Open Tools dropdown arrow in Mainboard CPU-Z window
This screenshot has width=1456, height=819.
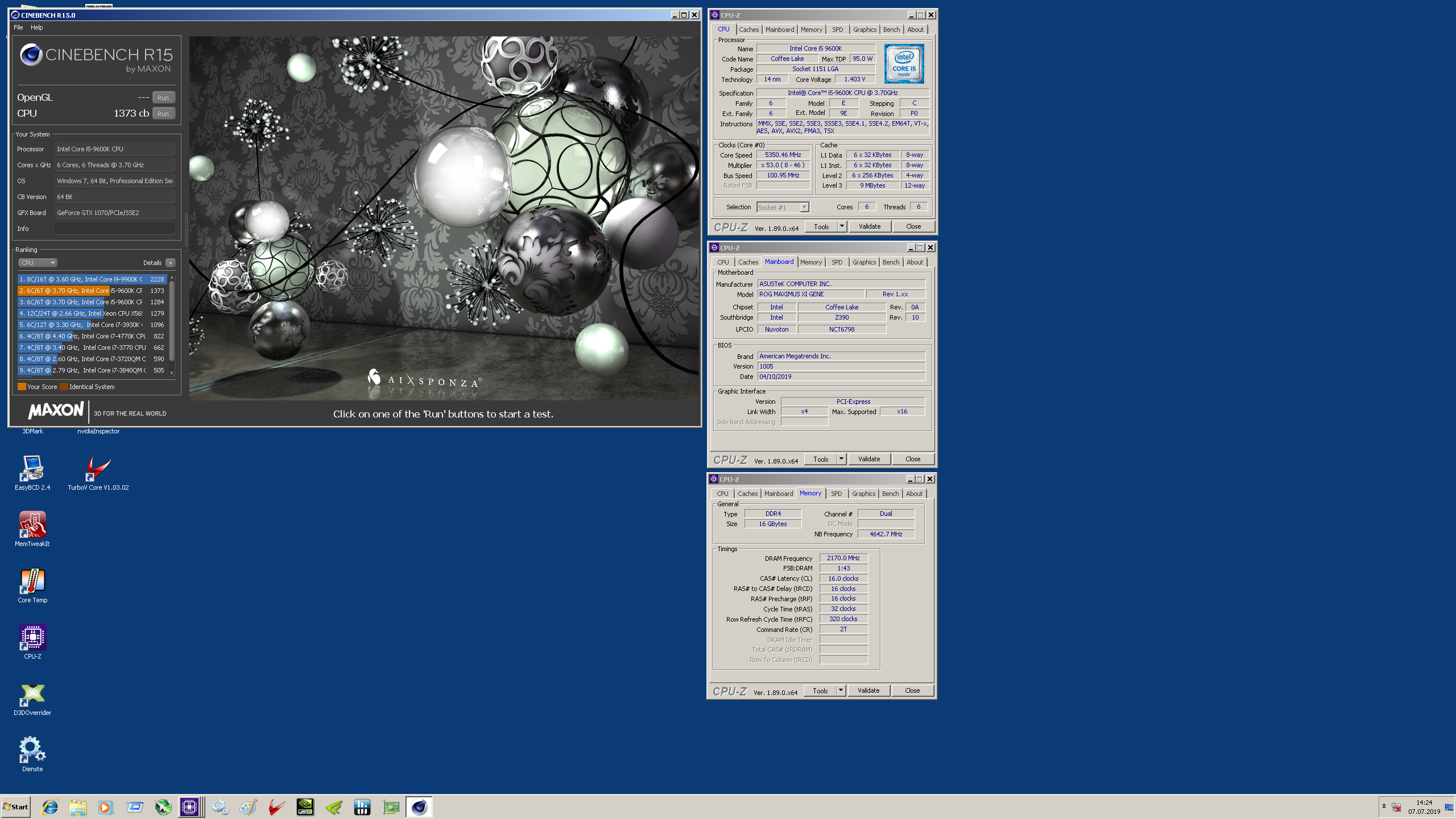point(841,459)
